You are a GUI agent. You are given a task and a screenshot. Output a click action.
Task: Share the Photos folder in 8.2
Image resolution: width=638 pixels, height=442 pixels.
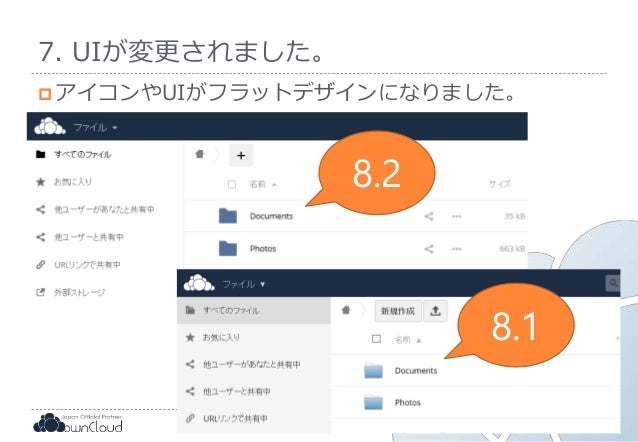pyautogui.click(x=429, y=249)
